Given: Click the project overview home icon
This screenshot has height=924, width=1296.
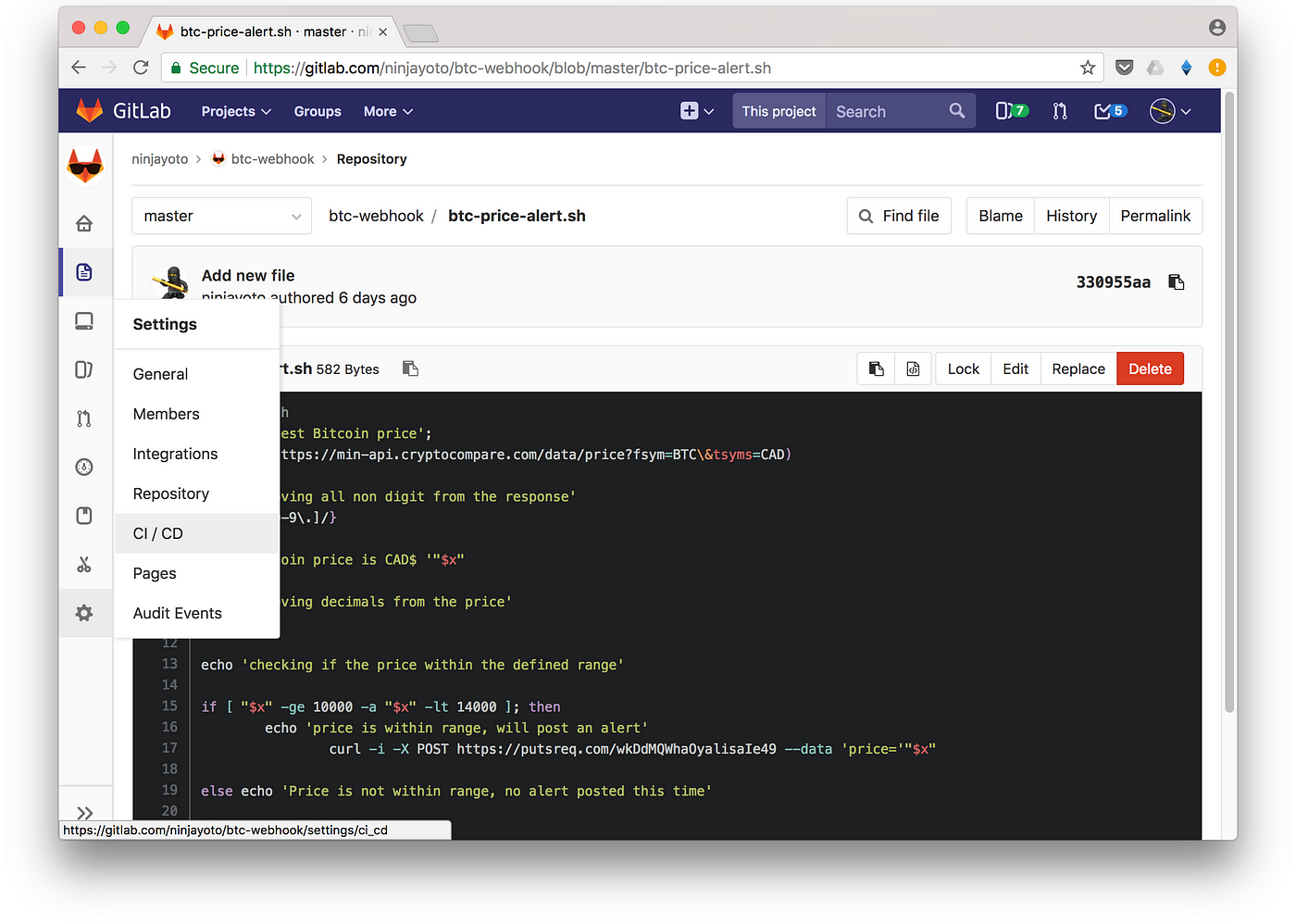Looking at the screenshot, I should click(x=84, y=223).
